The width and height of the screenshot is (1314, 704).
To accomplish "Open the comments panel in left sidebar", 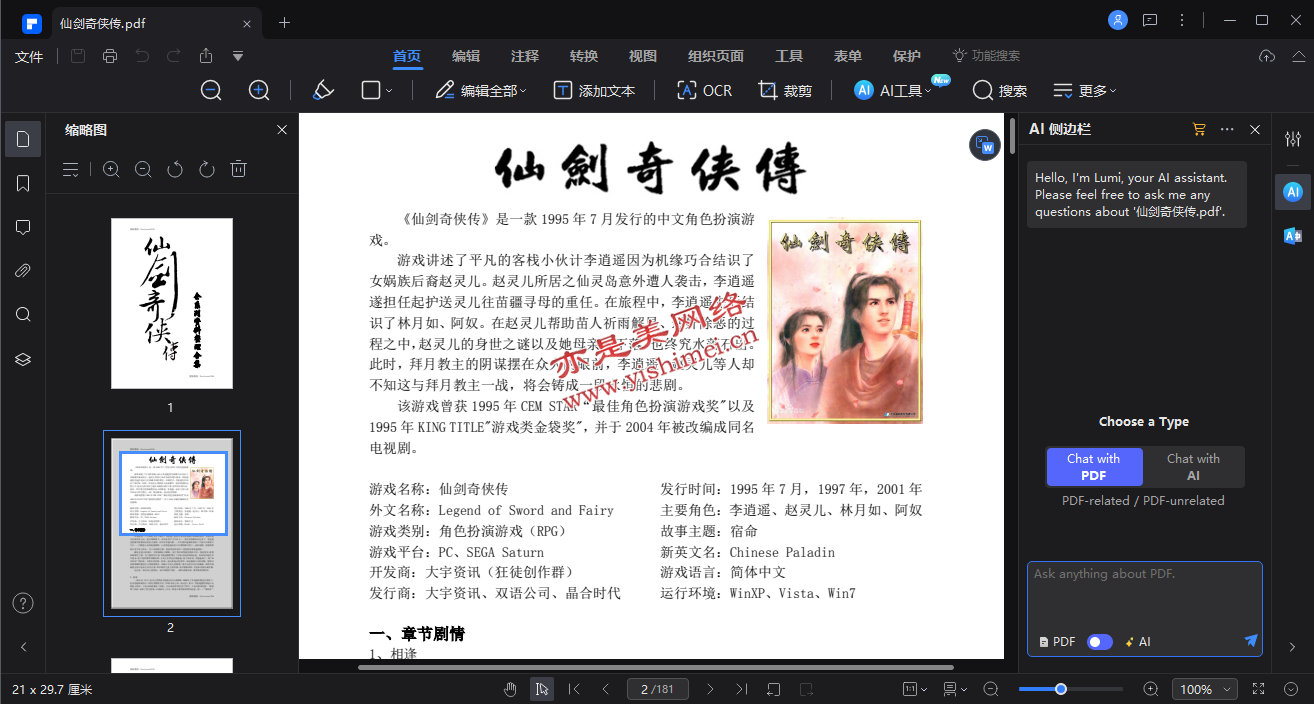I will coord(23,227).
